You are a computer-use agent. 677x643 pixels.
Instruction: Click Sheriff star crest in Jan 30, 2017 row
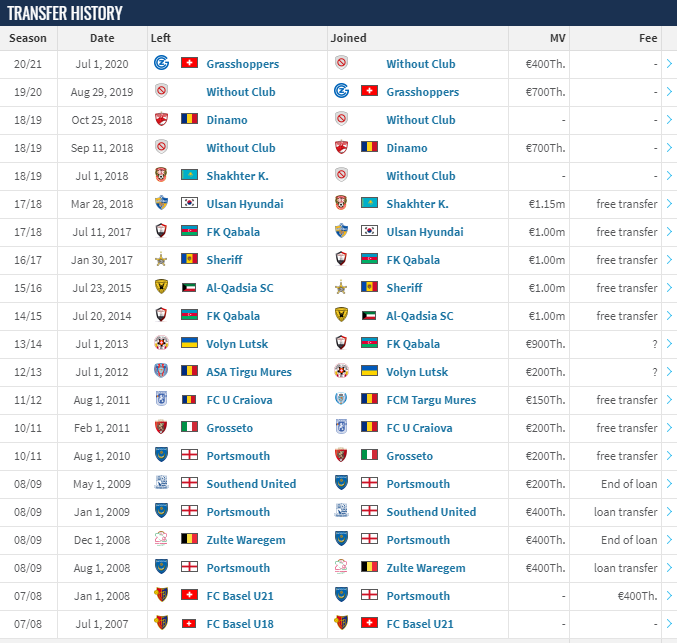coord(161,259)
